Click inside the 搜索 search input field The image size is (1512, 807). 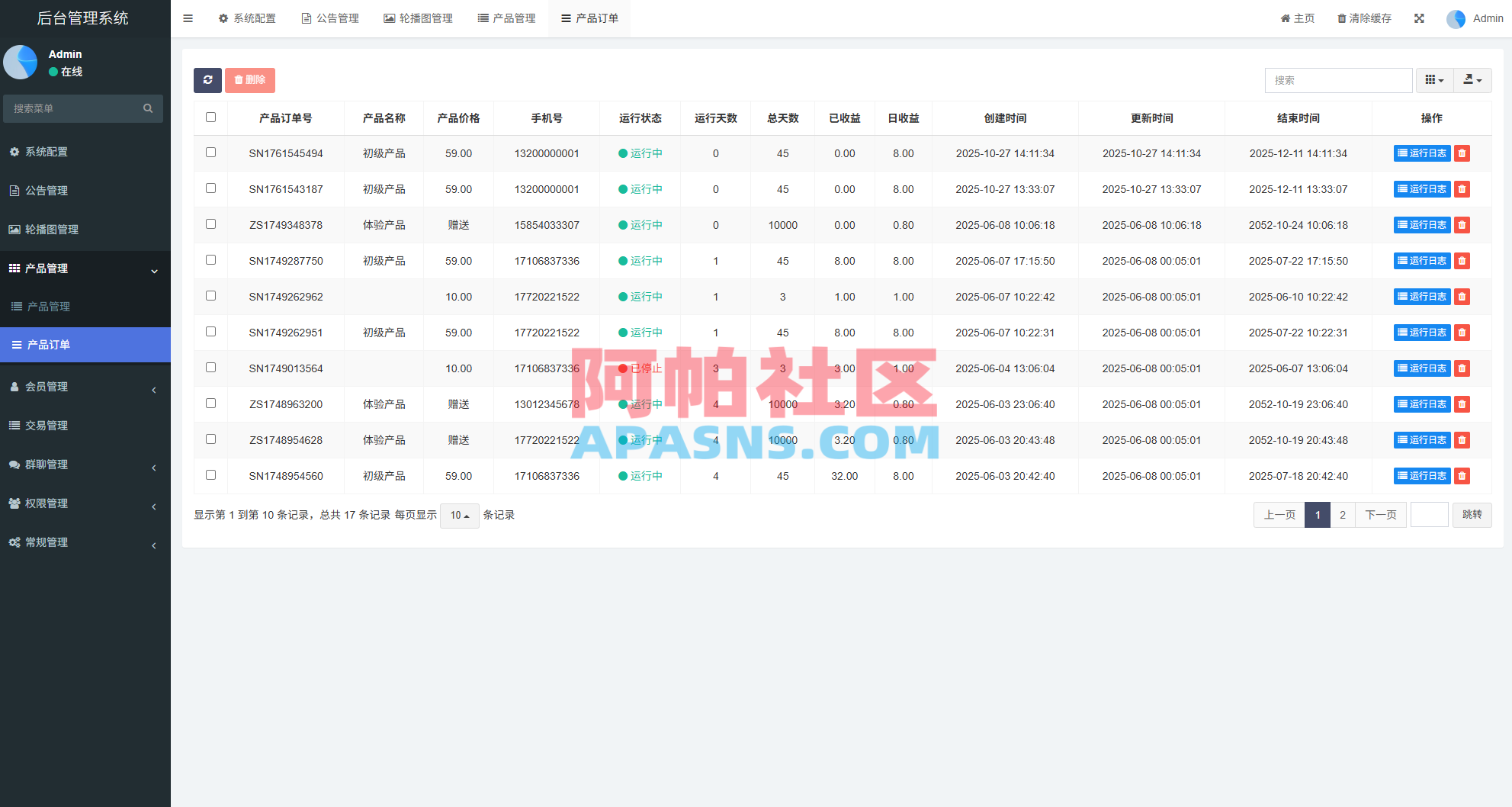pyautogui.click(x=1339, y=80)
